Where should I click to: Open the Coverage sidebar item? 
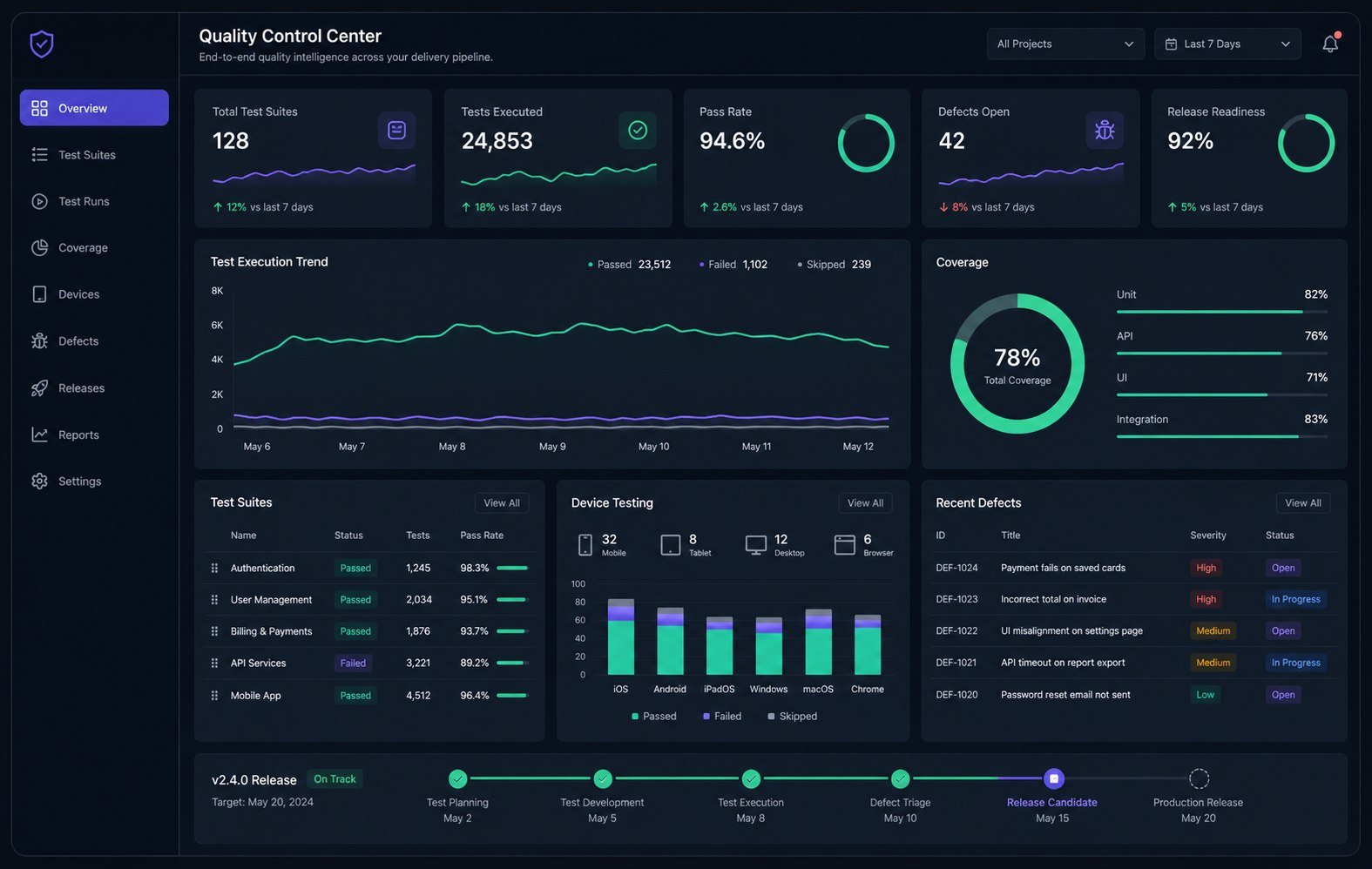coord(94,248)
